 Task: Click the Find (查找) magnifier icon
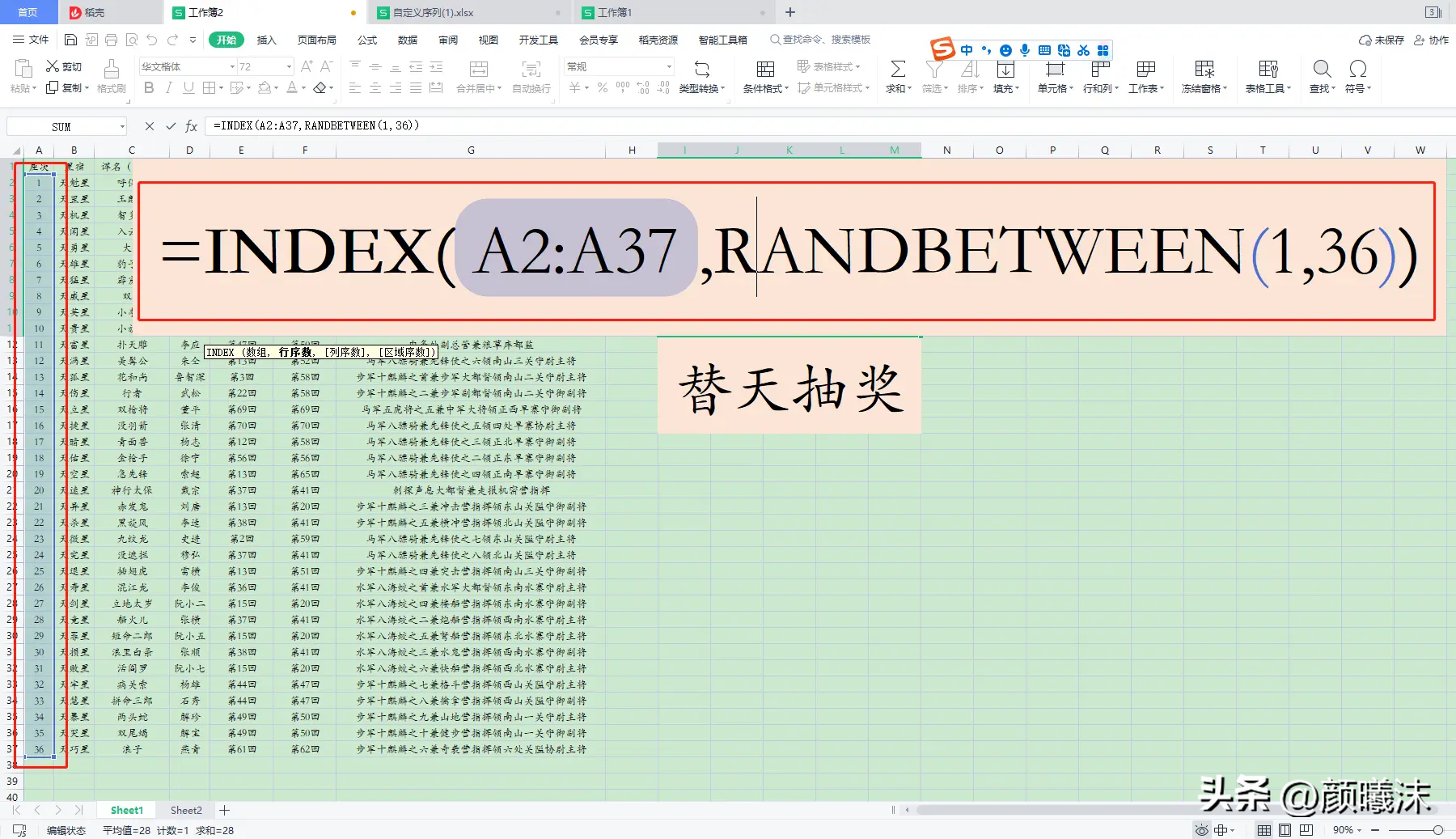(1322, 69)
